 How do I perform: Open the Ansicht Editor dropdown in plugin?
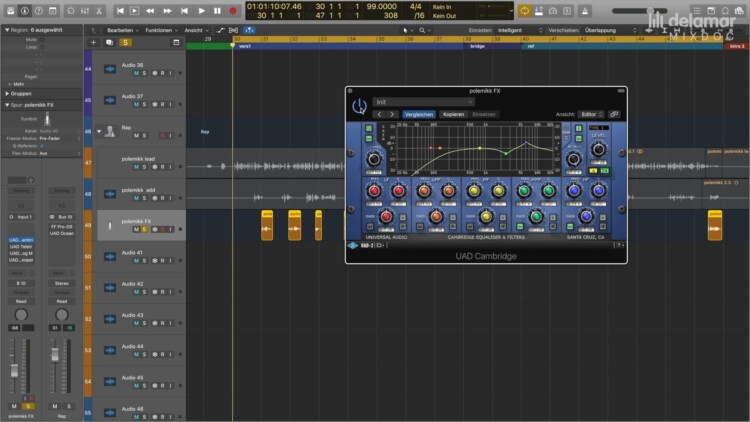click(591, 114)
